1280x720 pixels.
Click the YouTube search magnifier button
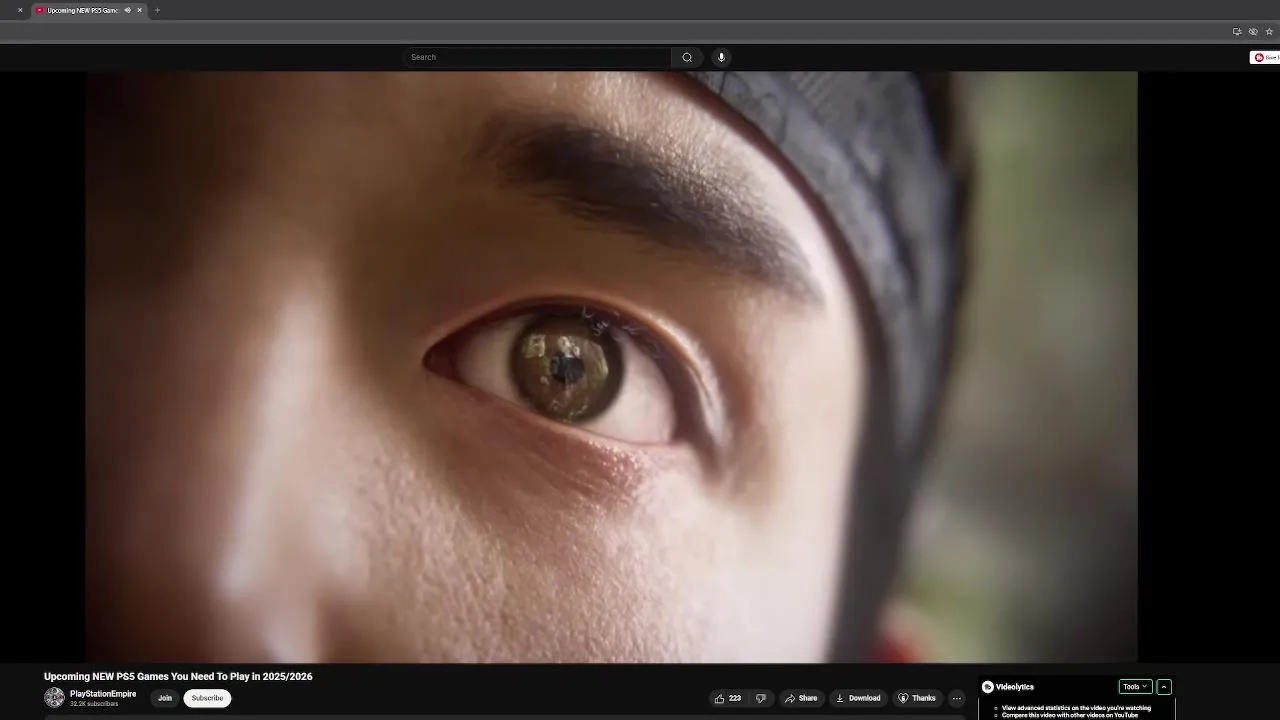pos(687,57)
